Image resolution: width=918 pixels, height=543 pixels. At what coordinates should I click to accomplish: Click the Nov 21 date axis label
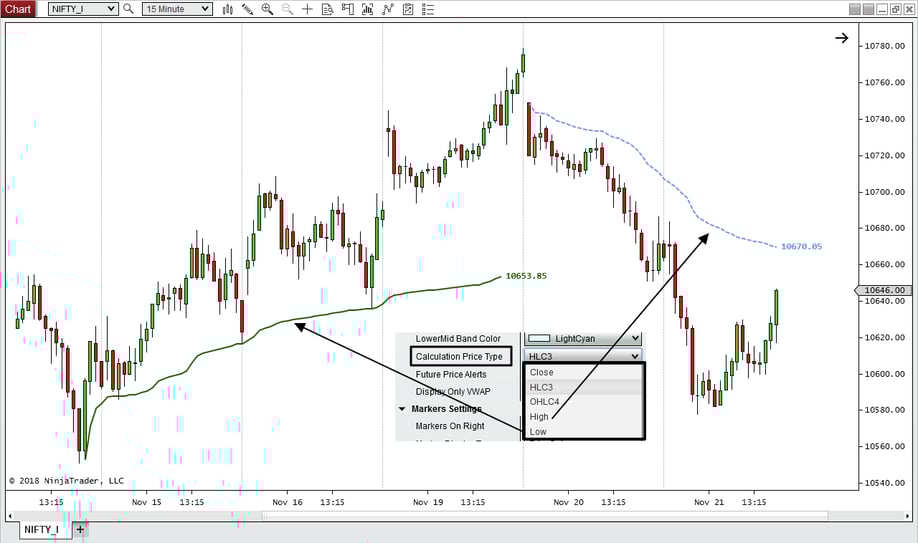(709, 502)
